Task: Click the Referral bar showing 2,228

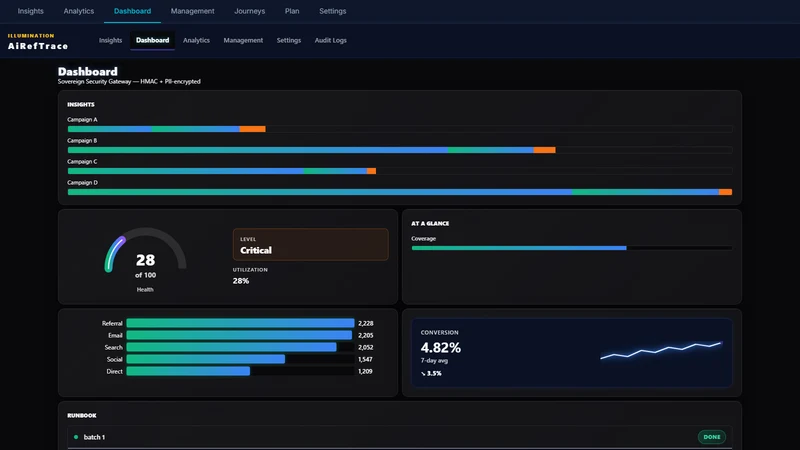Action: tap(240, 323)
